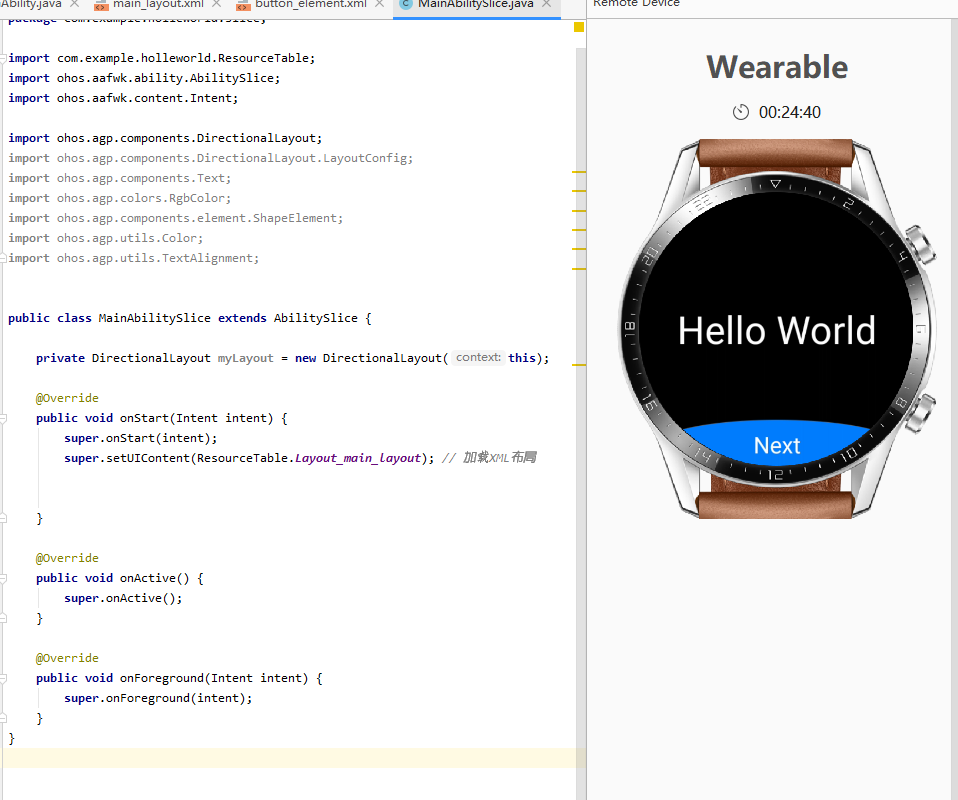Click the unused import ohos.agp.colors.RgbColor line
The image size is (958, 800).
(120, 198)
